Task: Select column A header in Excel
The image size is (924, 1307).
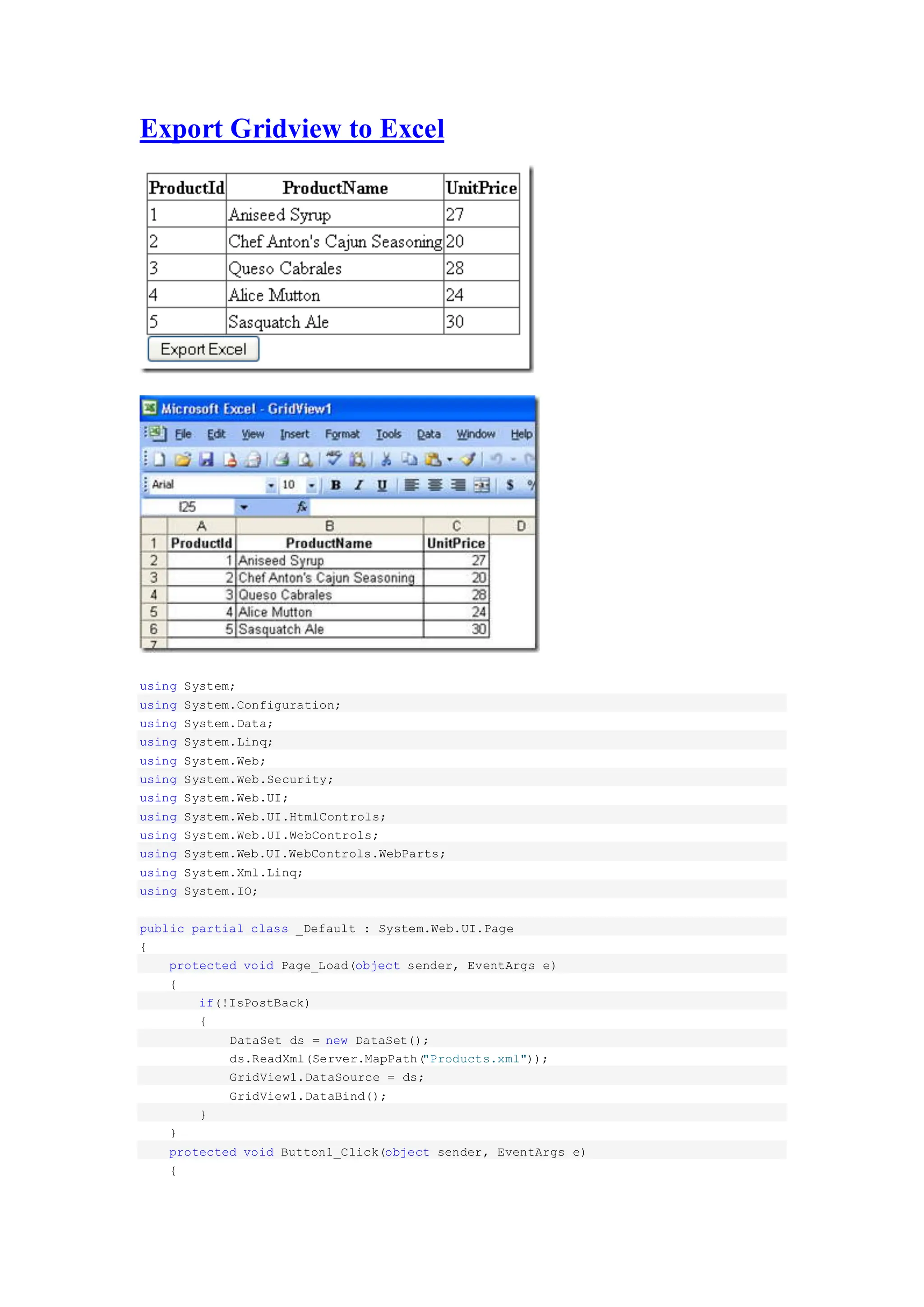Action: [201, 525]
